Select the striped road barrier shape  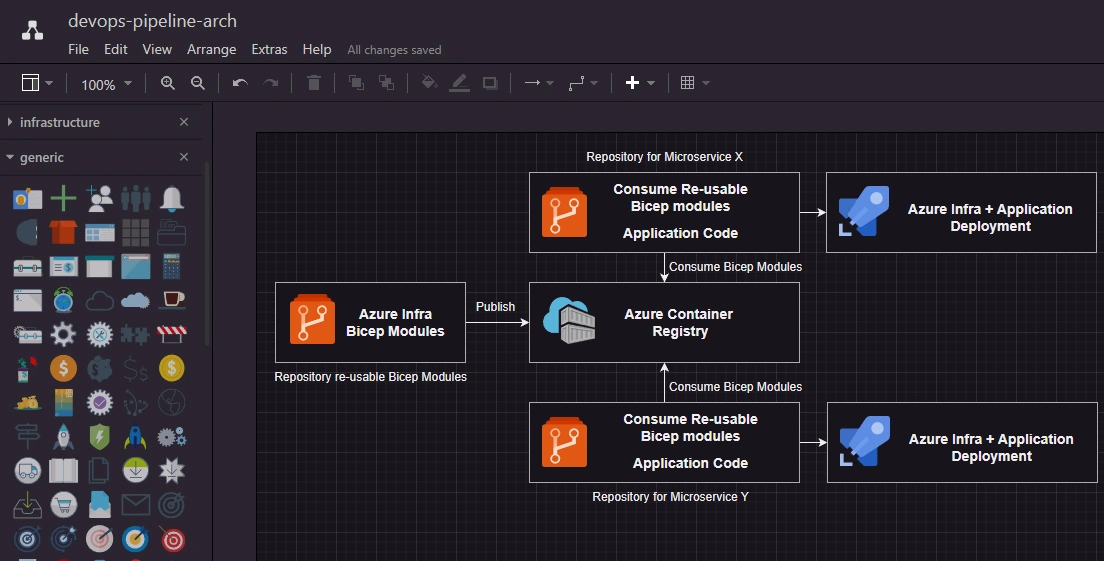pyautogui.click(x=172, y=334)
